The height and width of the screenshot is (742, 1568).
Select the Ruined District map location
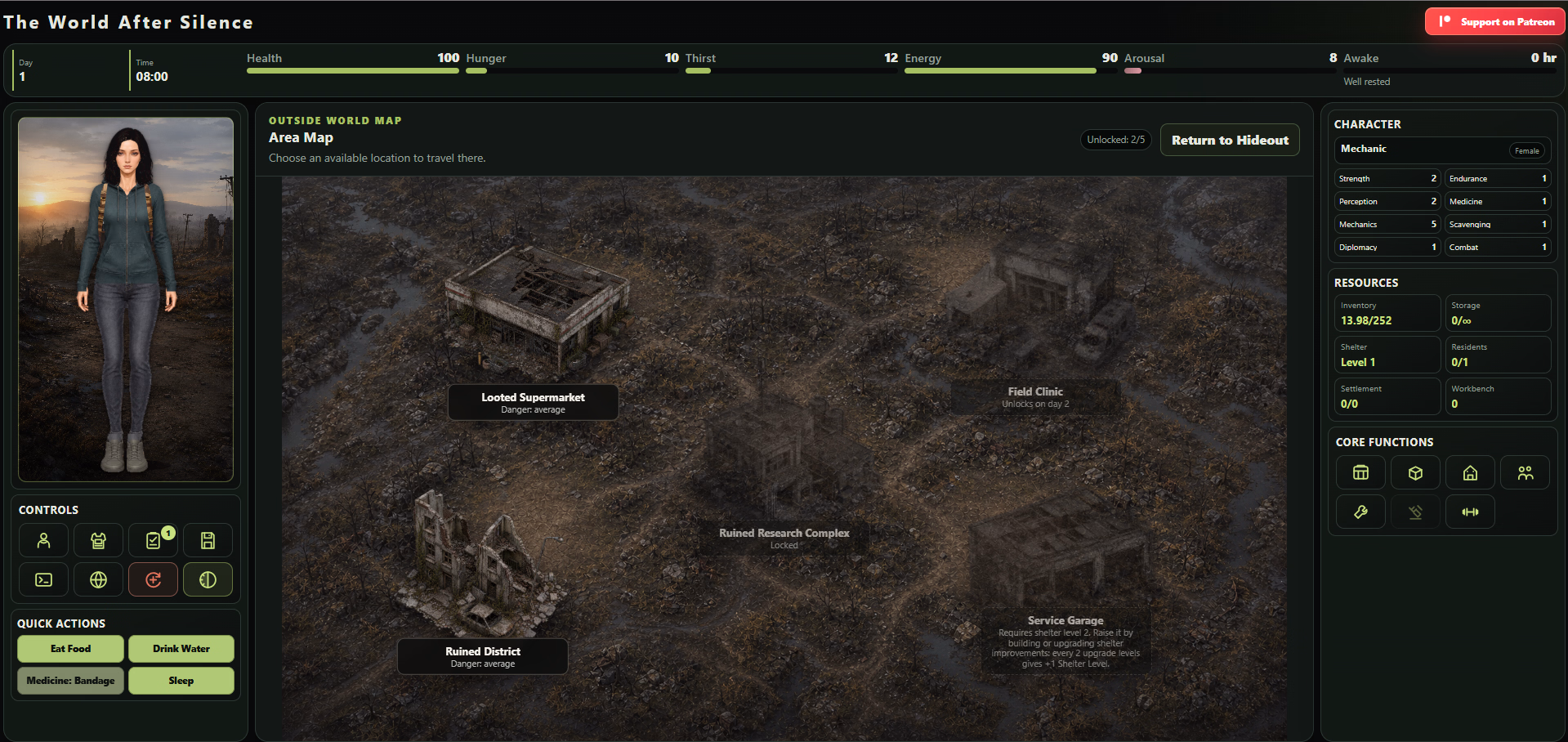click(x=482, y=656)
